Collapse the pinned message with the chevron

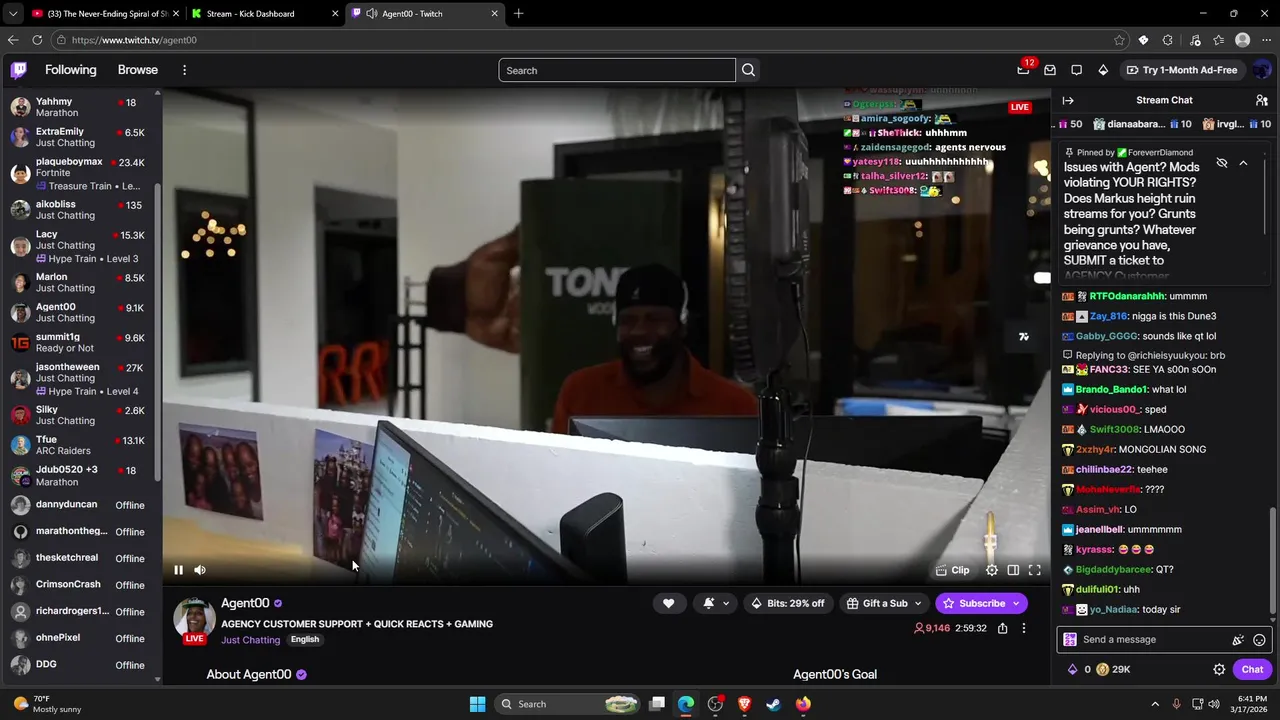(1243, 163)
